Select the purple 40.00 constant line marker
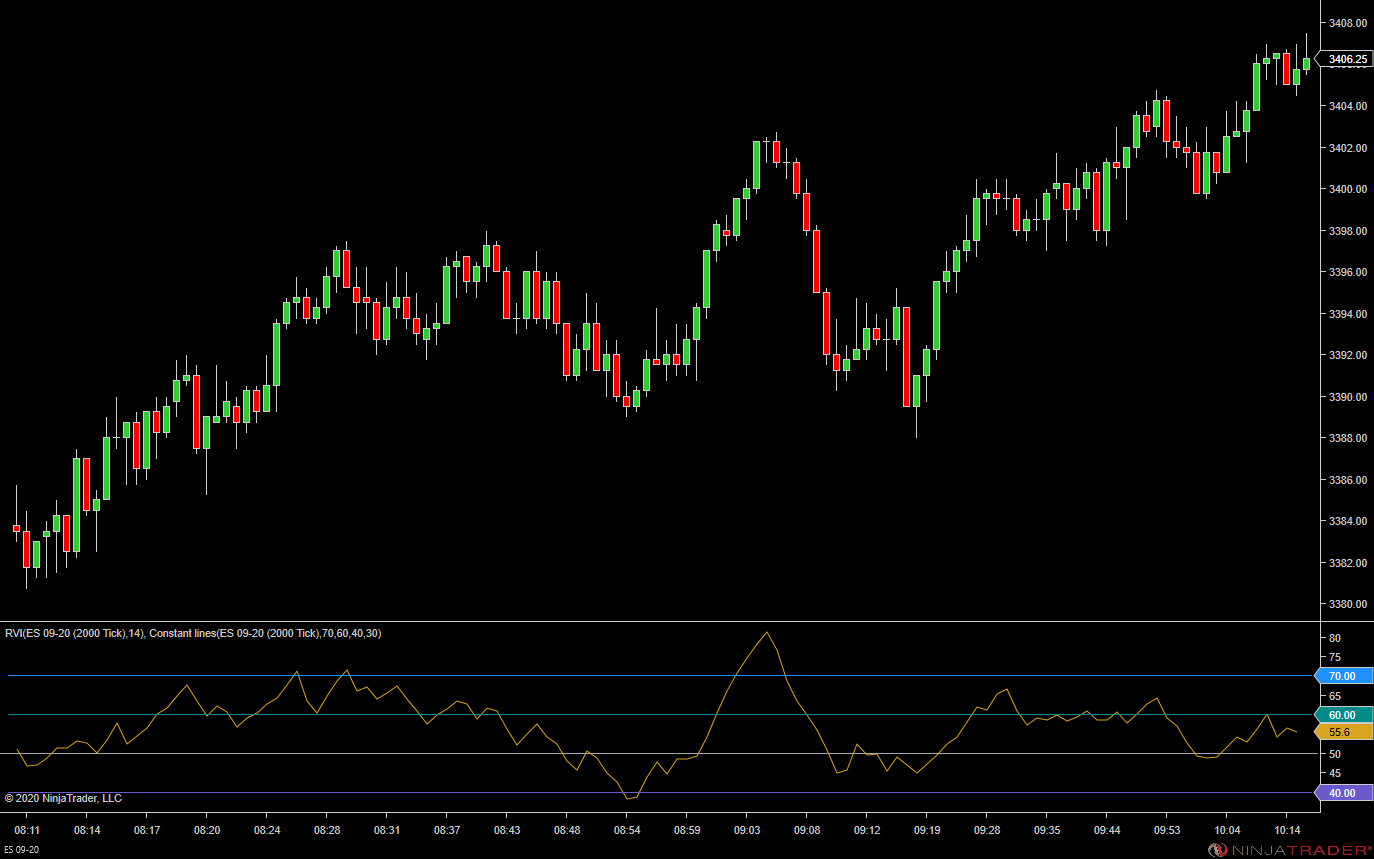The width and height of the screenshot is (1374, 859). coord(1342,793)
